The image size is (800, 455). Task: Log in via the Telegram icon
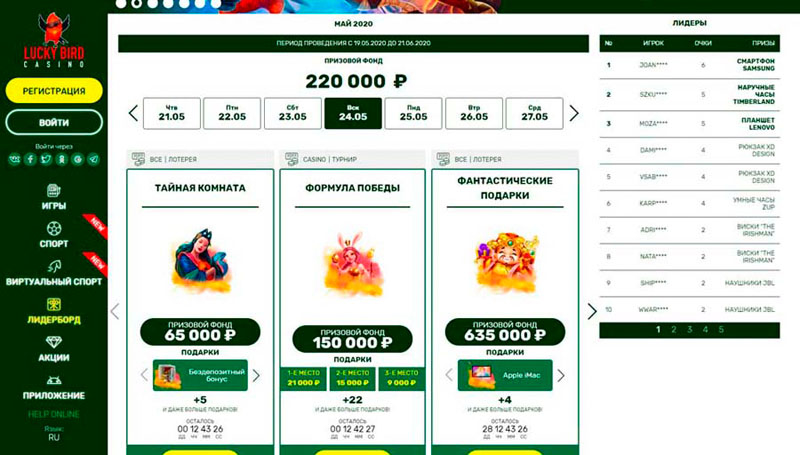click(x=93, y=159)
